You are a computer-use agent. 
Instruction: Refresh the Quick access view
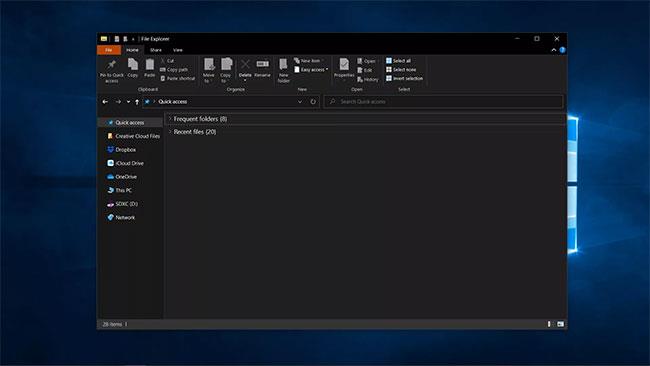(313, 102)
